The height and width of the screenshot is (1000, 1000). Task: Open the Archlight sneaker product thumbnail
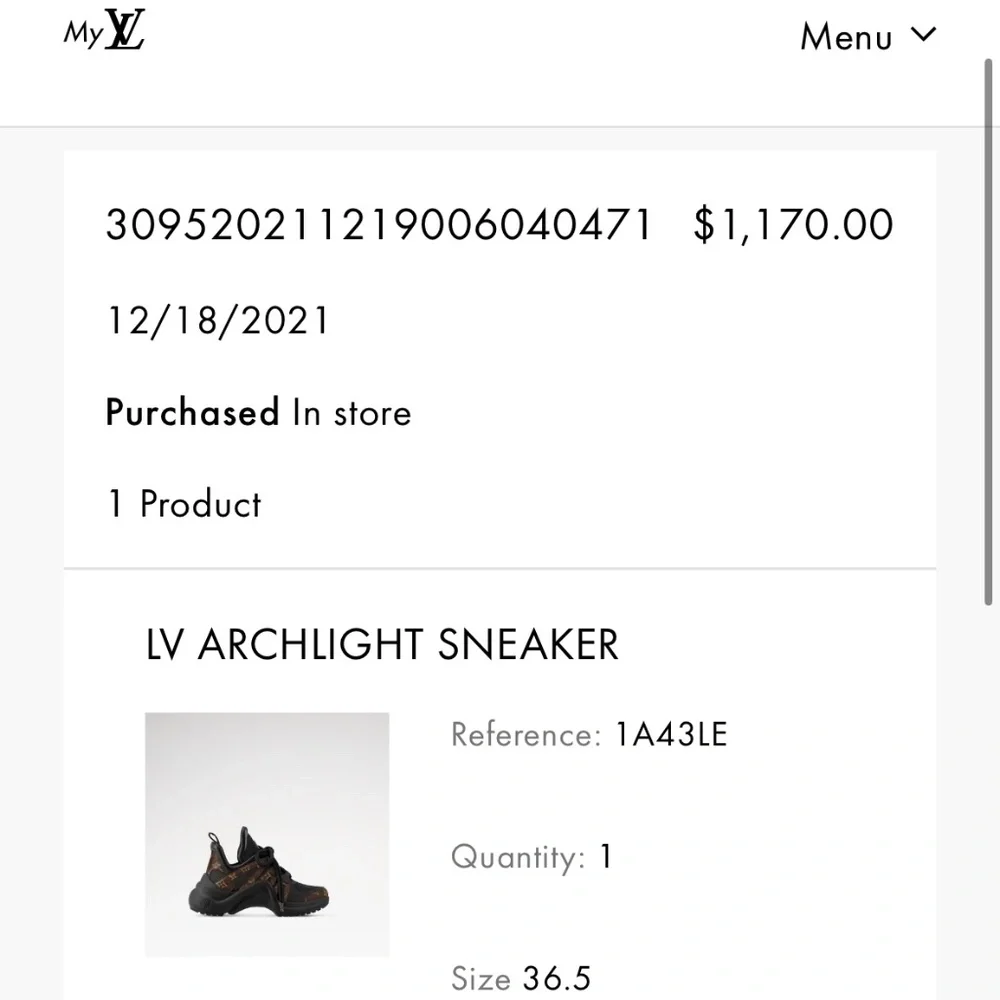[x=267, y=835]
